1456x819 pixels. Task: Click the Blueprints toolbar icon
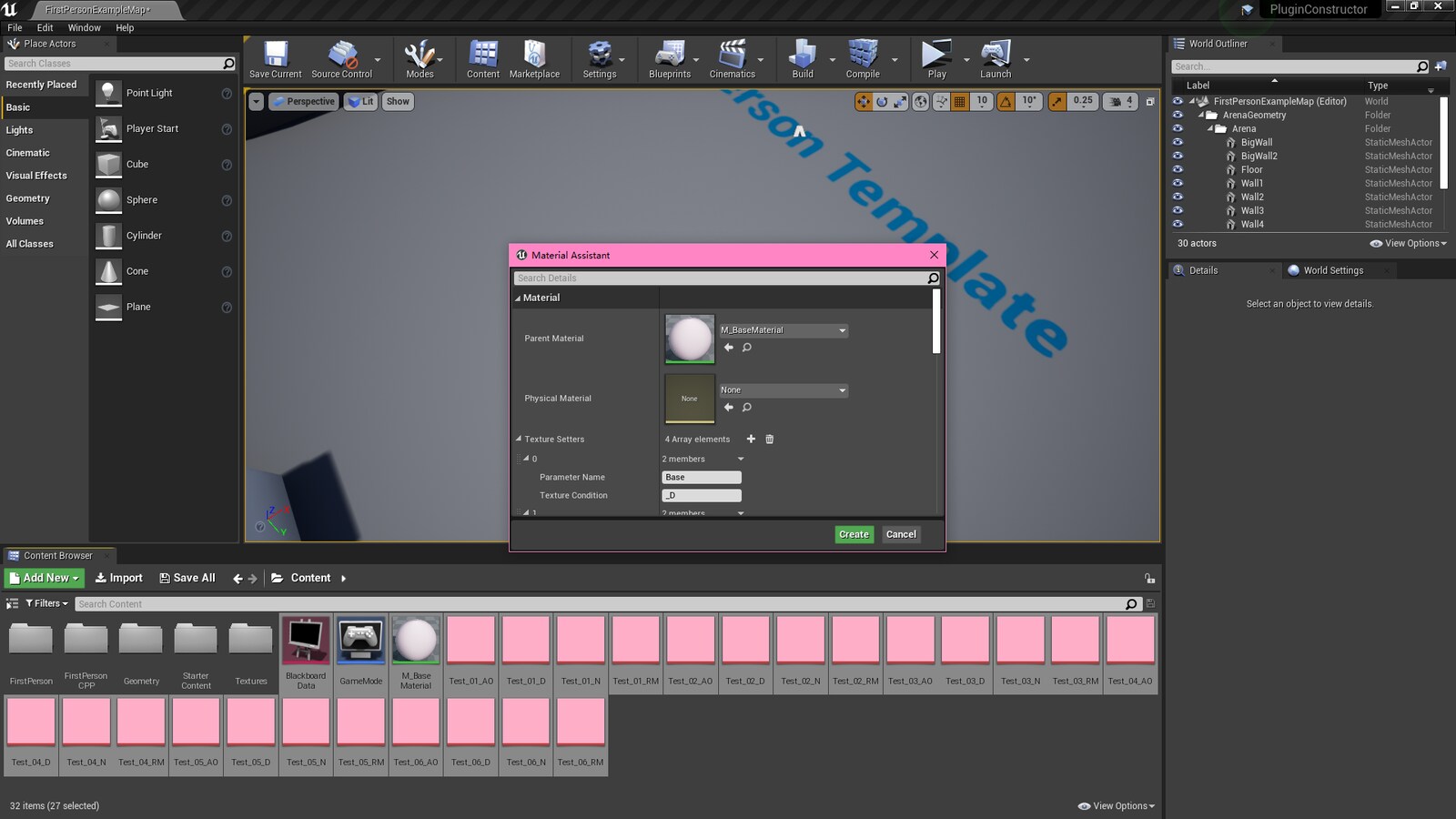[671, 58]
